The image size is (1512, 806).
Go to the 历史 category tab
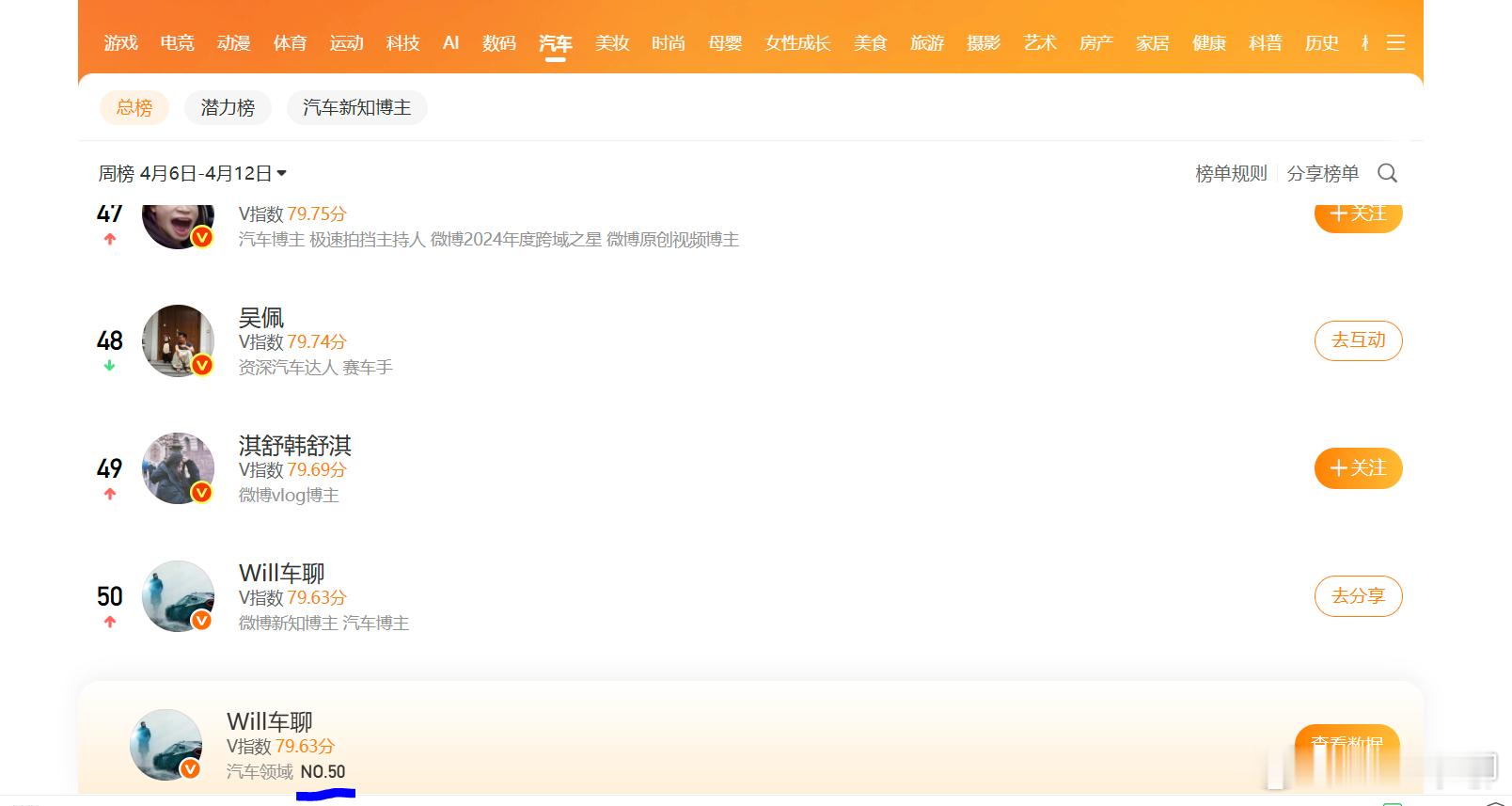pyautogui.click(x=1322, y=43)
